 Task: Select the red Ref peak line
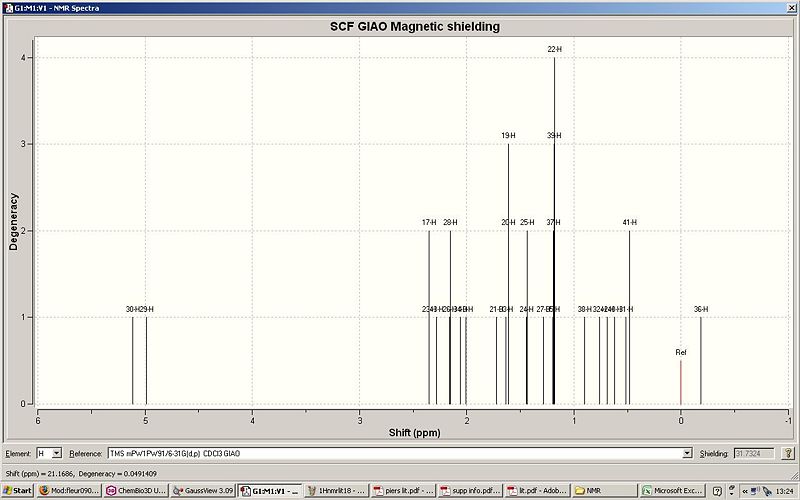681,382
